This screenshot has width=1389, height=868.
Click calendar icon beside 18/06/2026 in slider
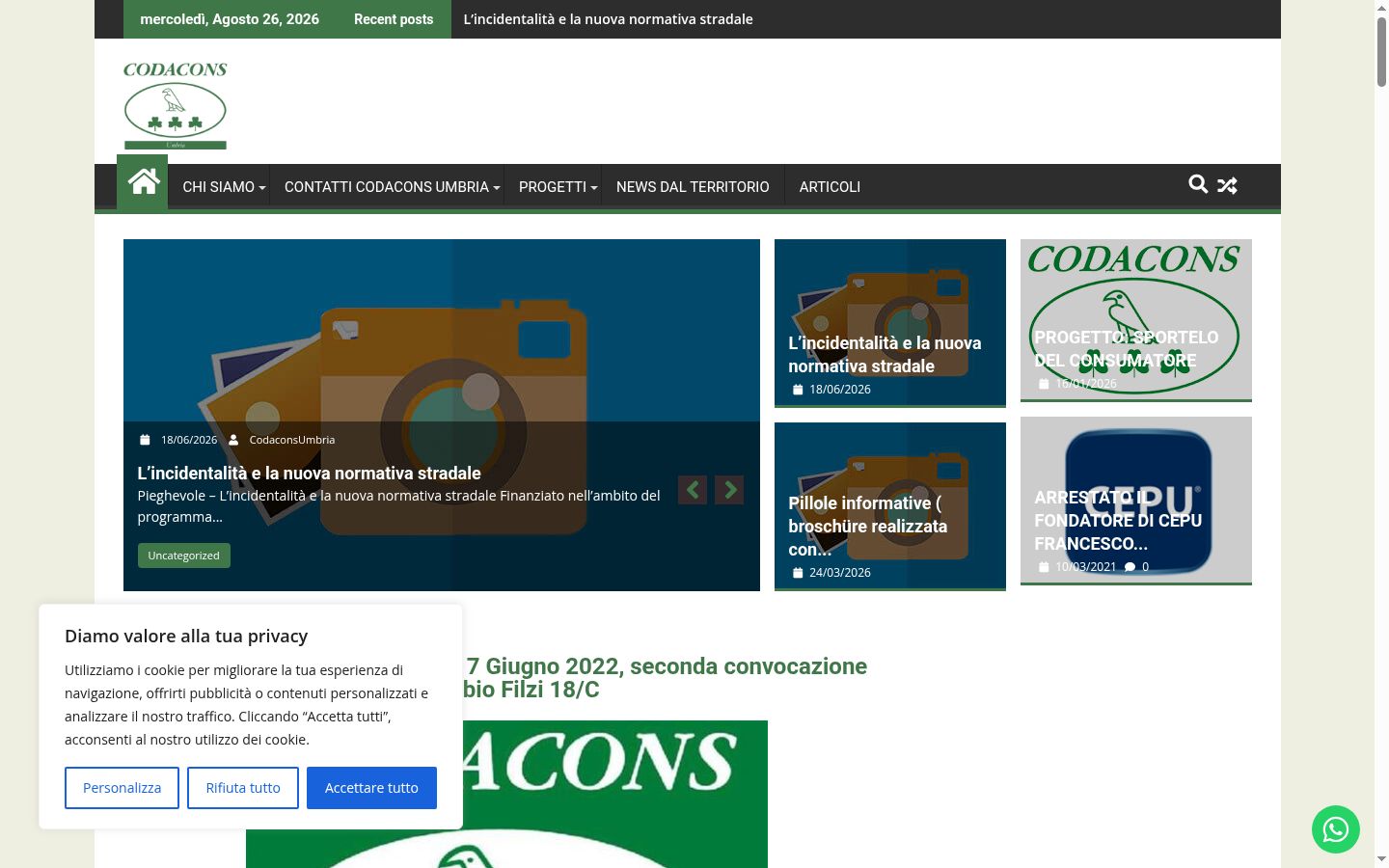145,440
